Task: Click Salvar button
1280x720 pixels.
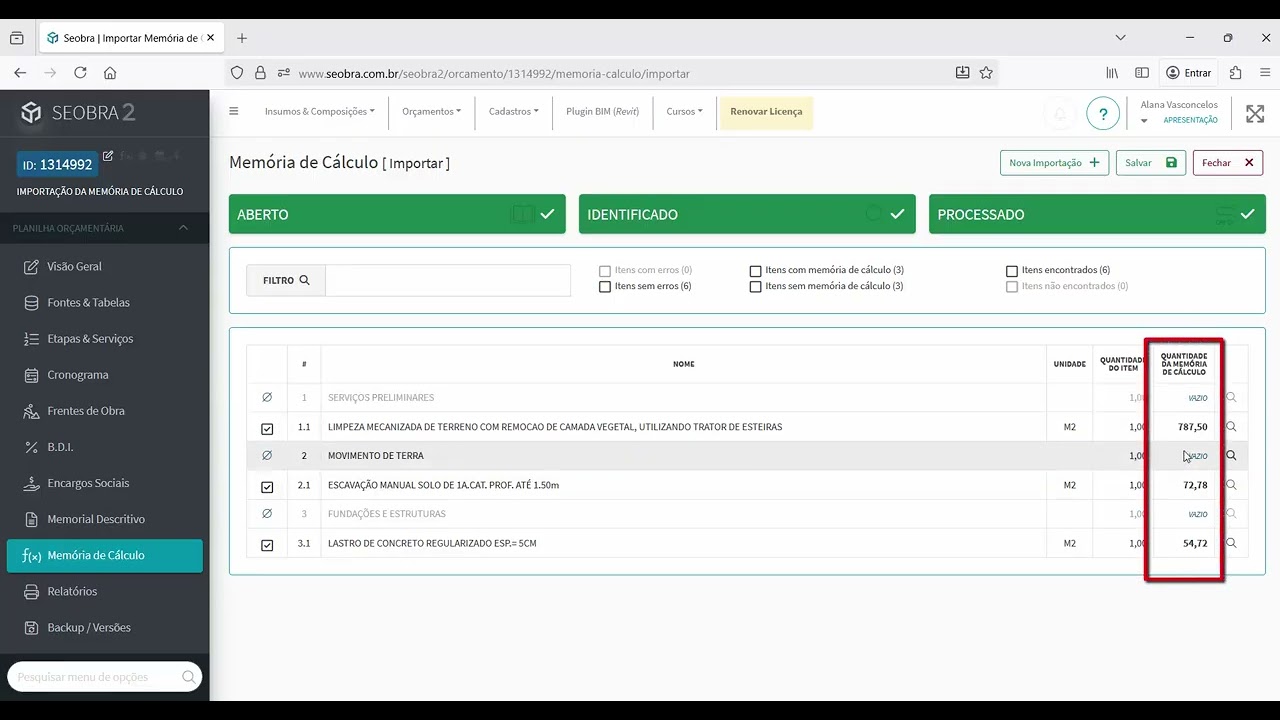Action: point(1151,163)
